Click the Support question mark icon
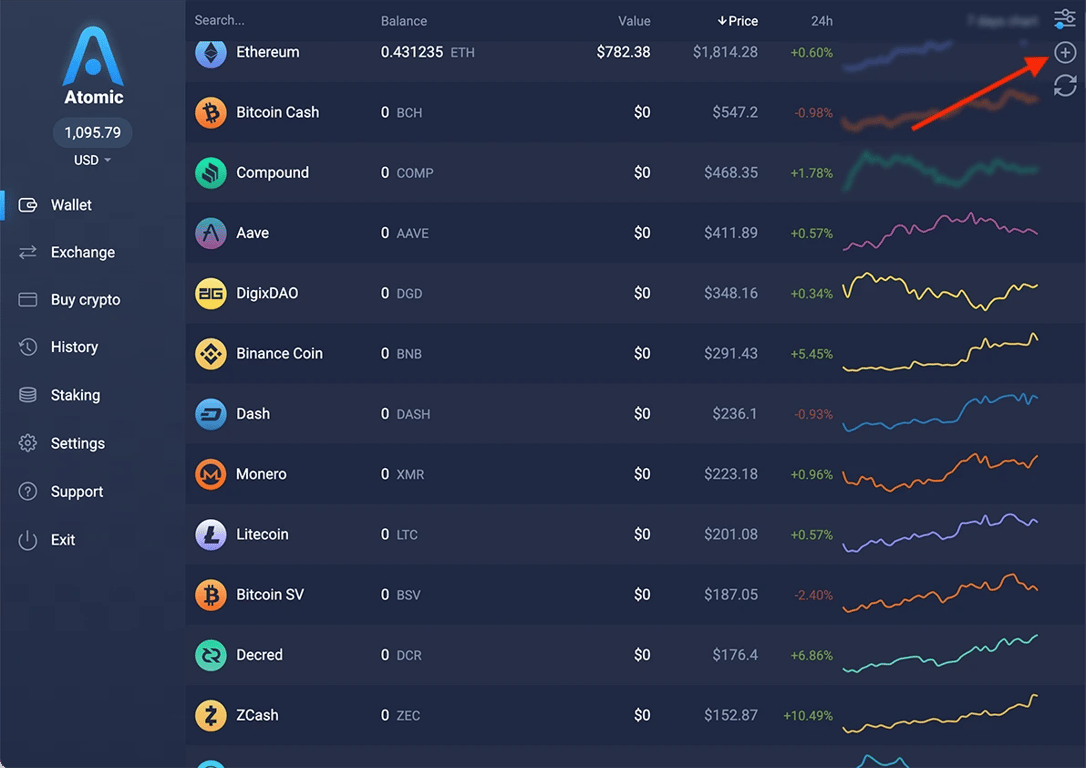Screen dimensions: 1086x768 (28, 492)
